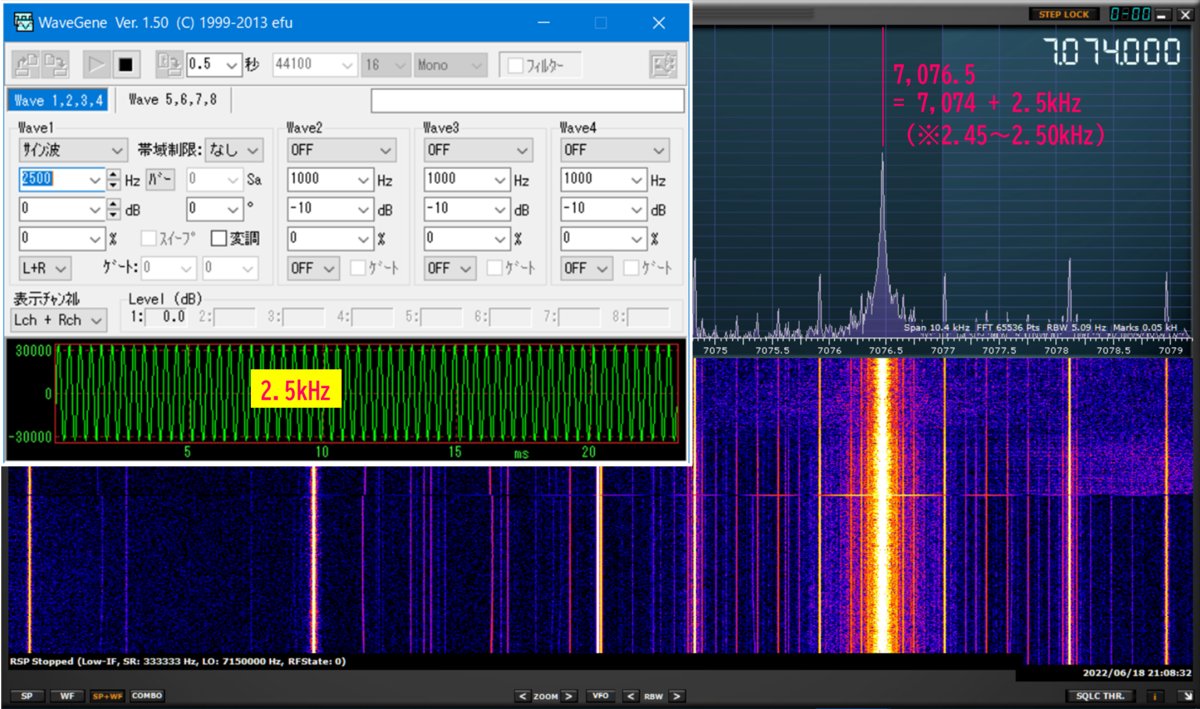Toggle STEP LOCK in the SDR window
1200x709 pixels.
1063,14
